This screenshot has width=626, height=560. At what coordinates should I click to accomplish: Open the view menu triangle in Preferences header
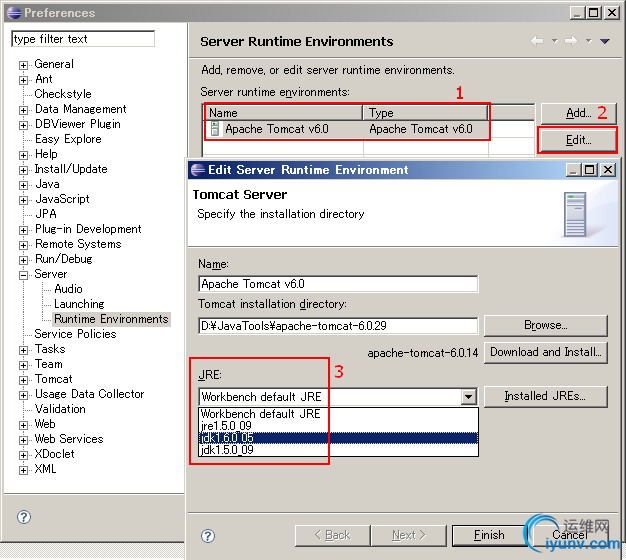tap(604, 41)
